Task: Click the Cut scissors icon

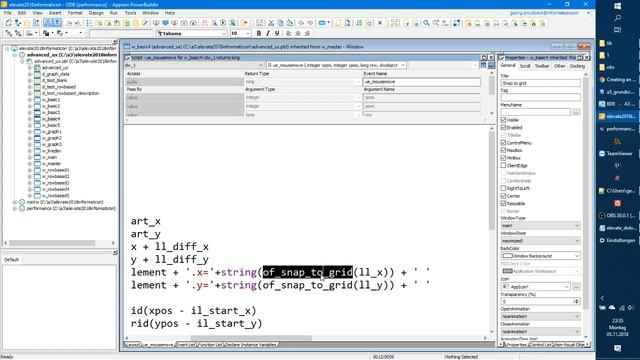Action: pyautogui.click(x=271, y=23)
